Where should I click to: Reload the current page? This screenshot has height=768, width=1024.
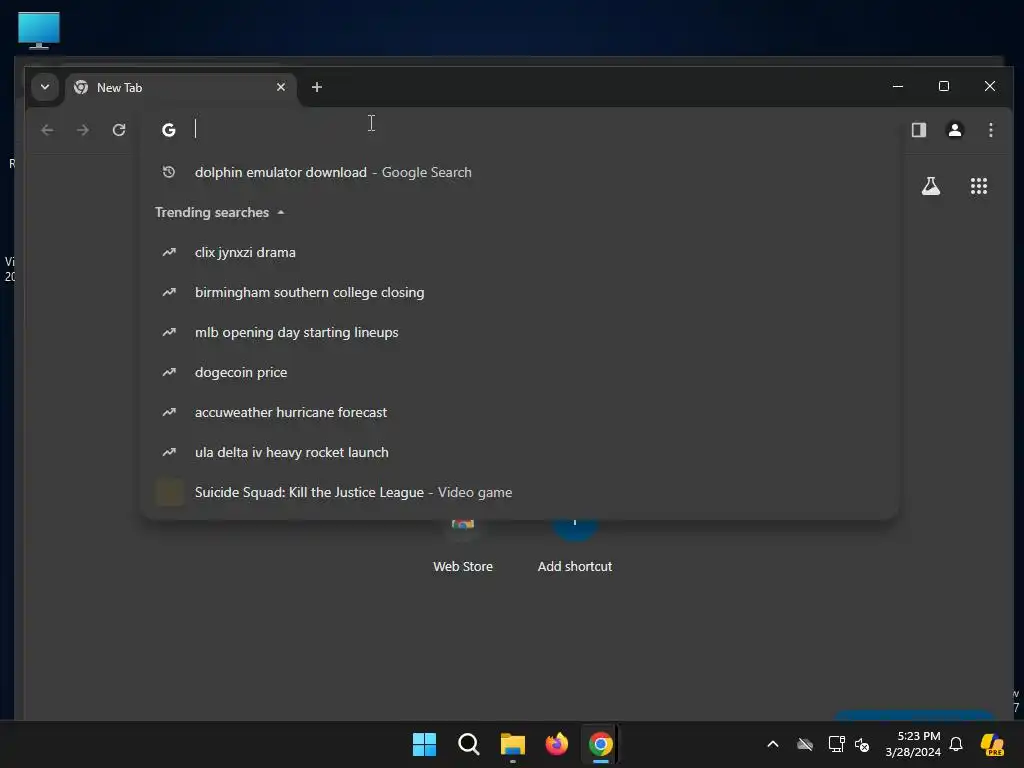[118, 130]
